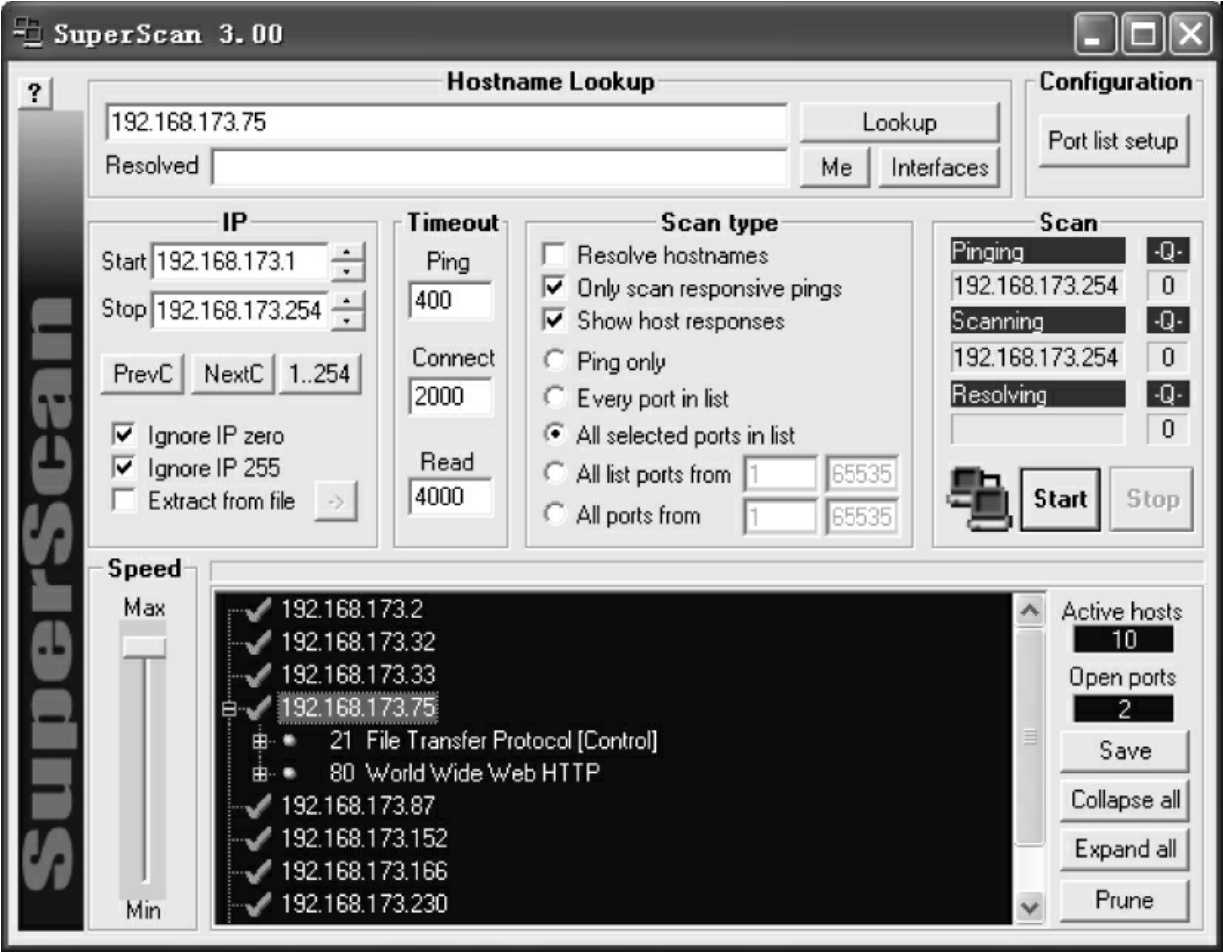Decrease Stop IP with down spinner
Viewport: 1223px width, 952px height.
[x=347, y=320]
